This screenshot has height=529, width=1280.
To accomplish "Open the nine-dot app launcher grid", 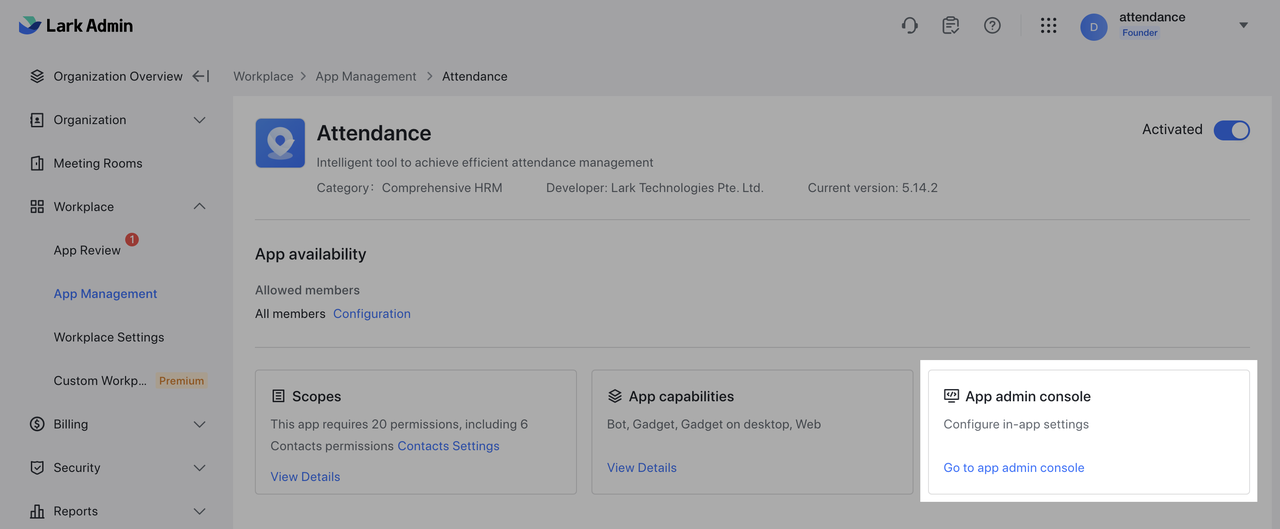I will point(1048,26).
